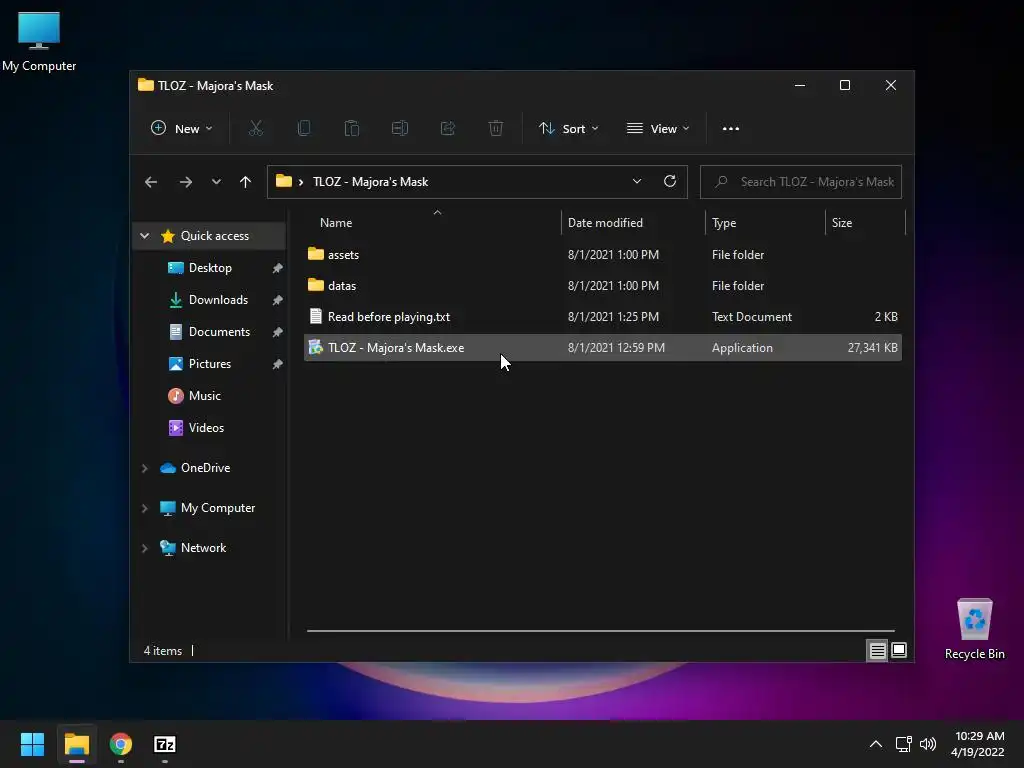Viewport: 1024px width, 768px height.
Task: Expand My Computer in navigation pane
Action: [x=144, y=508]
